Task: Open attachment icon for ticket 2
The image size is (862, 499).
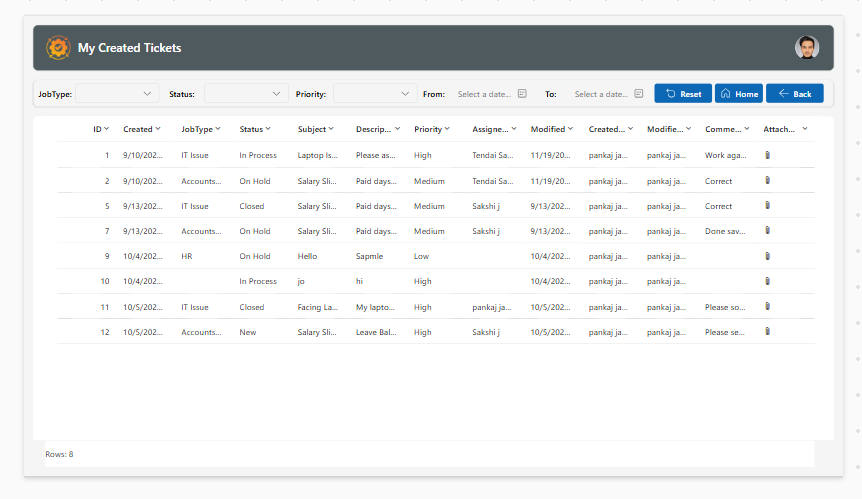Action: point(767,181)
